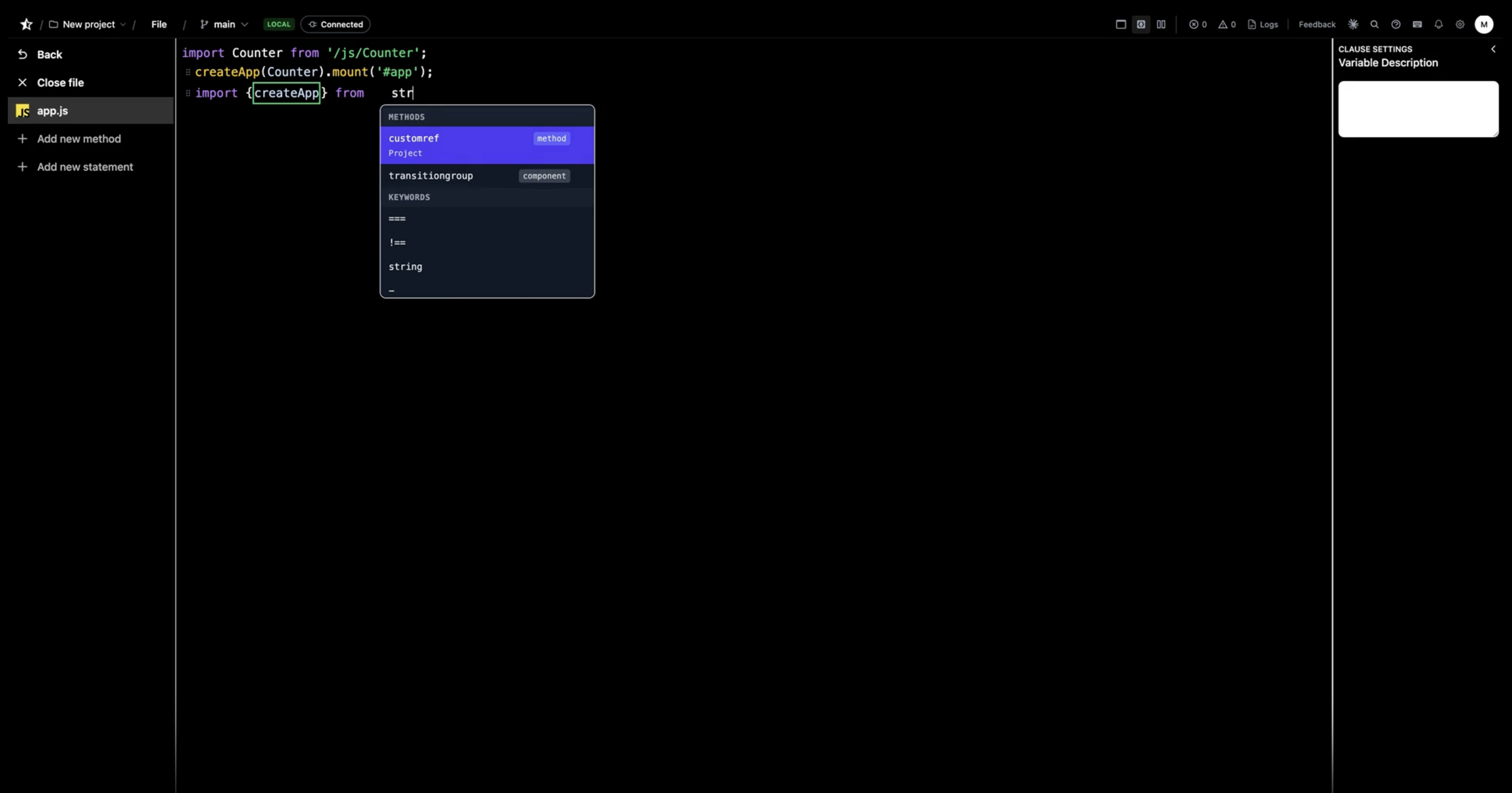Click the app.js file icon
Screen dimensions: 1512x793
point(23,110)
